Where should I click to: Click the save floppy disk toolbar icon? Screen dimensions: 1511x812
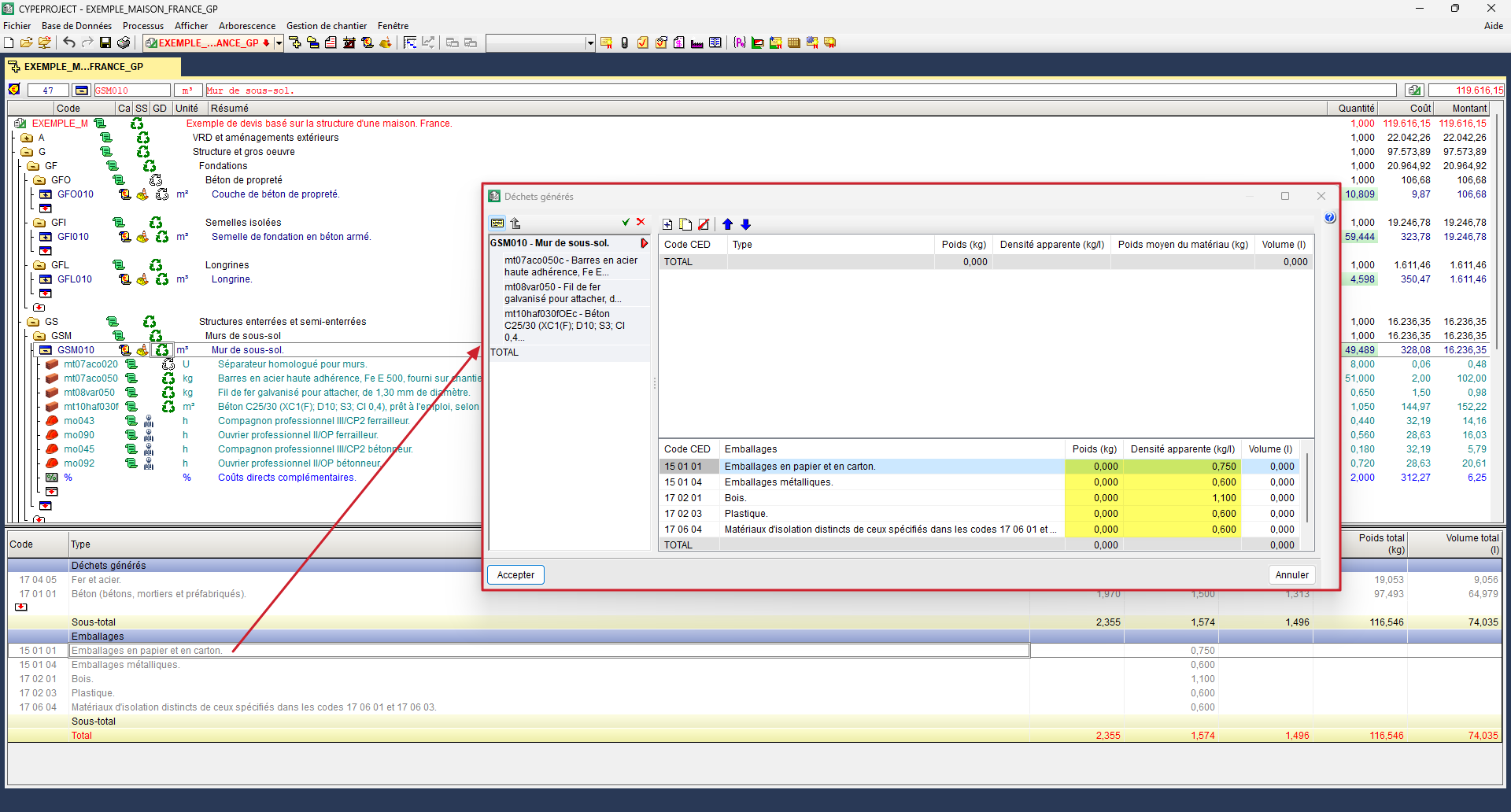[x=105, y=42]
